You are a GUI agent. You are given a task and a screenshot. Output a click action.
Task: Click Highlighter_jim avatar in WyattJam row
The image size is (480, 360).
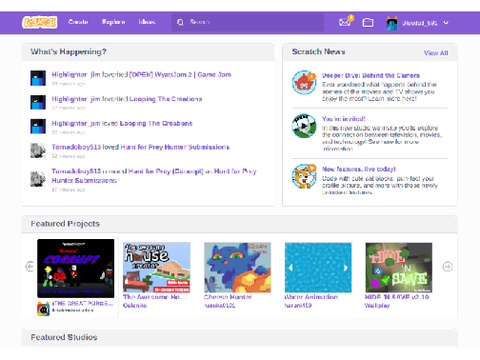pos(38,78)
